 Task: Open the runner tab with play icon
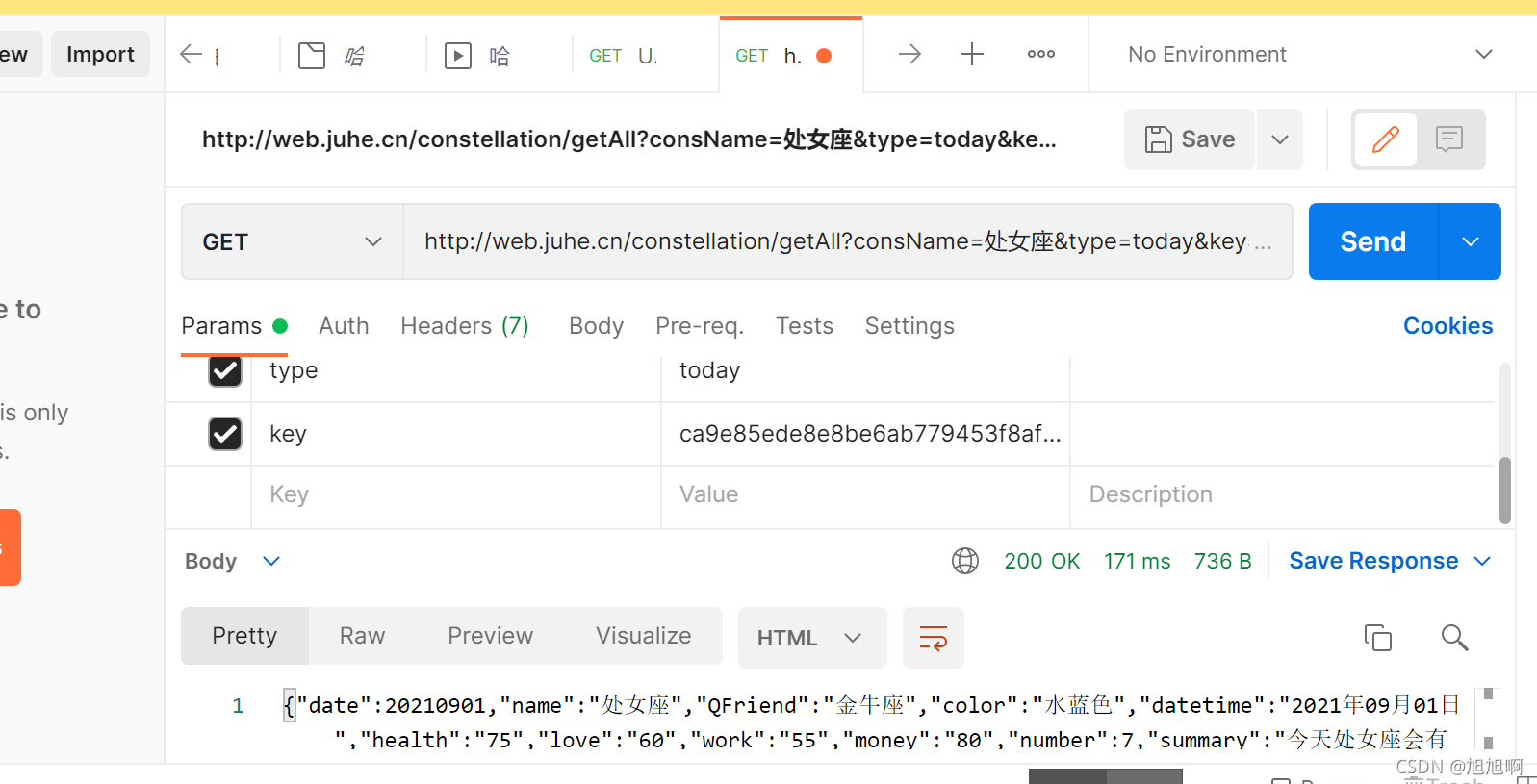point(458,55)
